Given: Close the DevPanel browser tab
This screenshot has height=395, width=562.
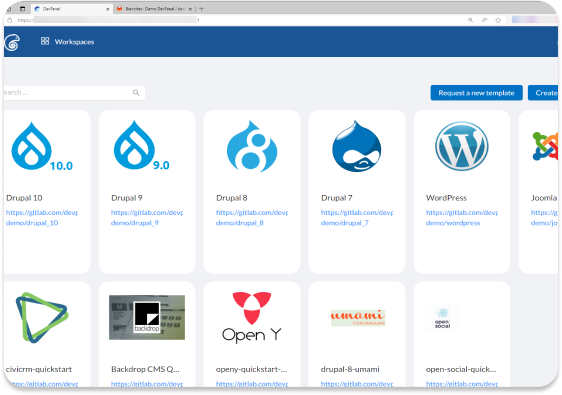Looking at the screenshot, I should 108,9.
